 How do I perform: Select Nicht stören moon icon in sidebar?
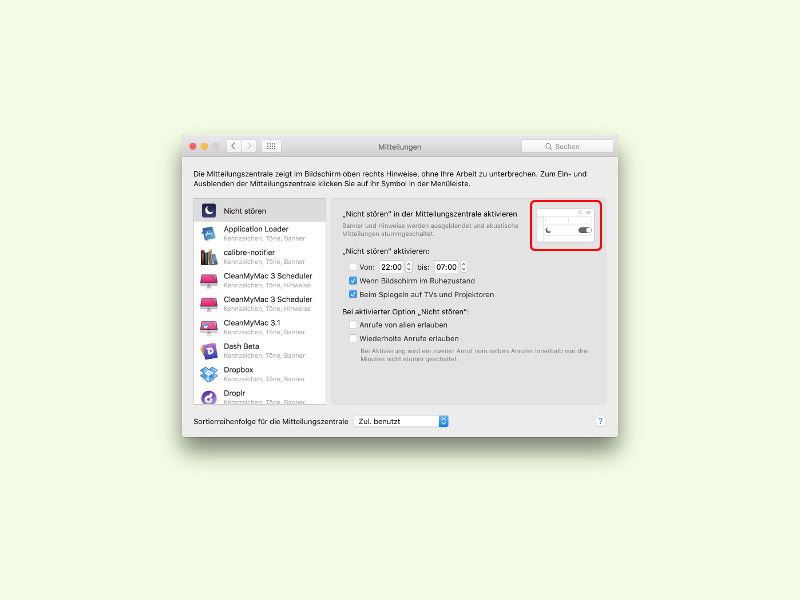tap(209, 210)
